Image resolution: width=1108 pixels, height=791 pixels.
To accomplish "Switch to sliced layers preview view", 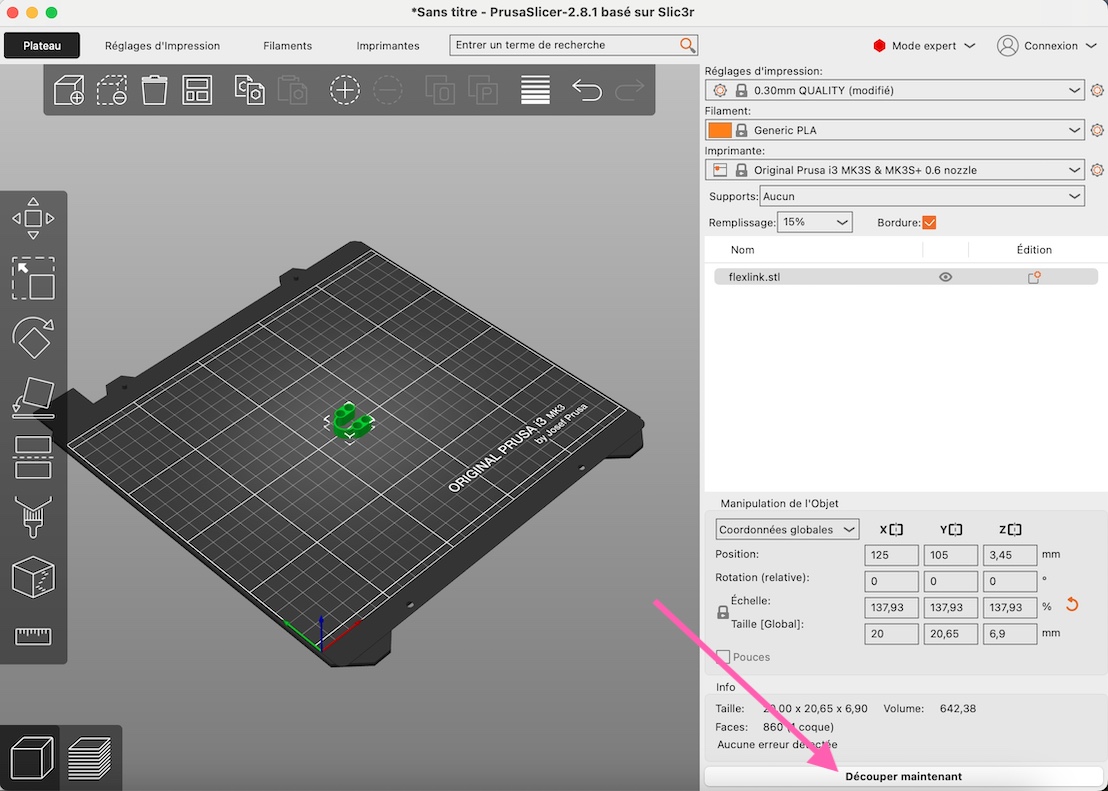I will coord(90,758).
